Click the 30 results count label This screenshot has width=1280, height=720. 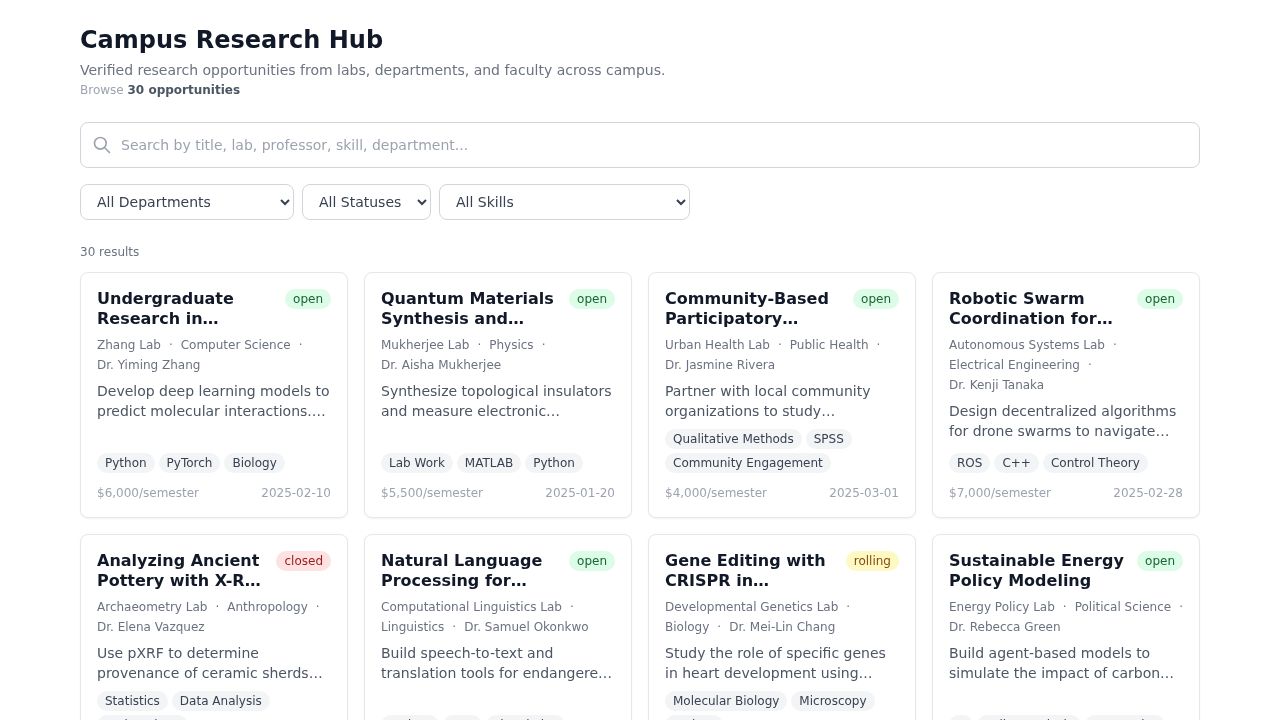[x=110, y=252]
